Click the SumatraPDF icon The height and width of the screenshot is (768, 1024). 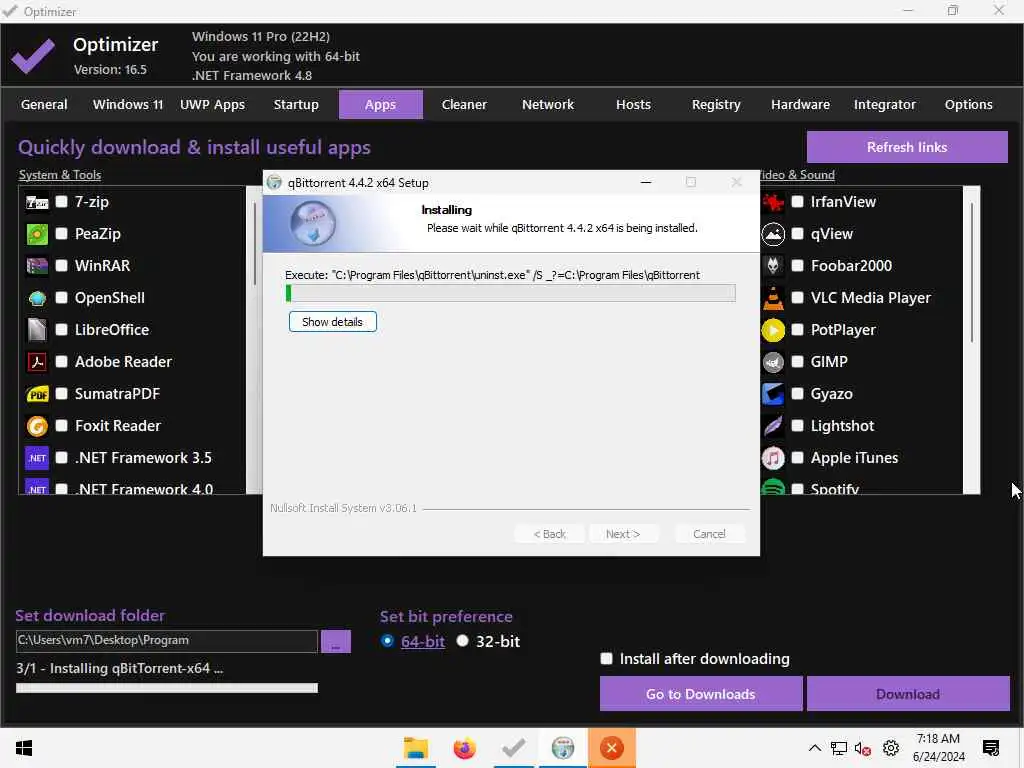tap(37, 394)
